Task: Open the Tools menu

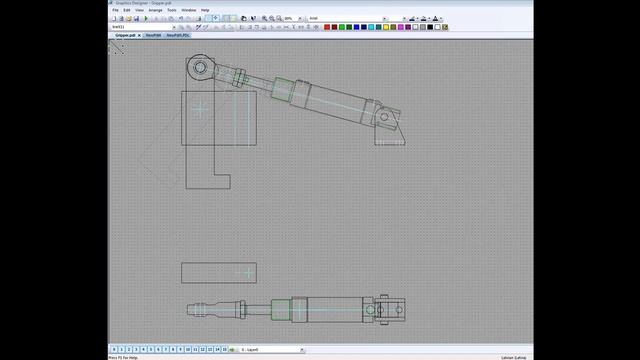Action: pyautogui.click(x=172, y=10)
